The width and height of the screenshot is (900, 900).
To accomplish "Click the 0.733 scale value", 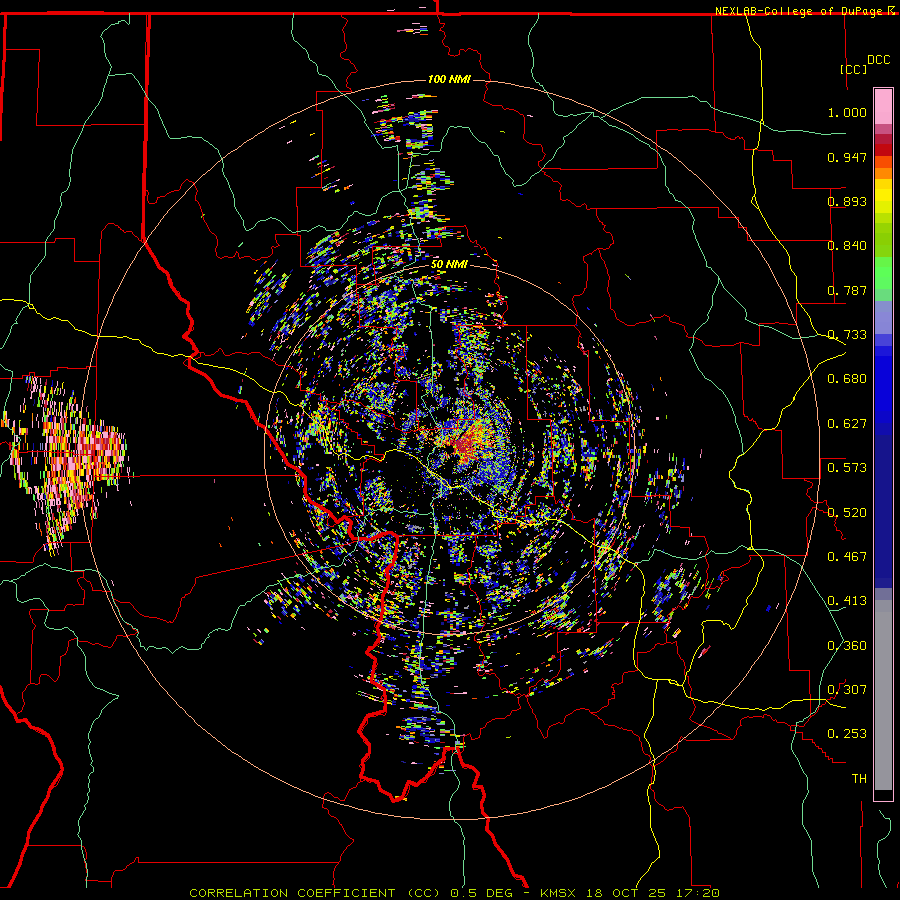I will pos(847,335).
